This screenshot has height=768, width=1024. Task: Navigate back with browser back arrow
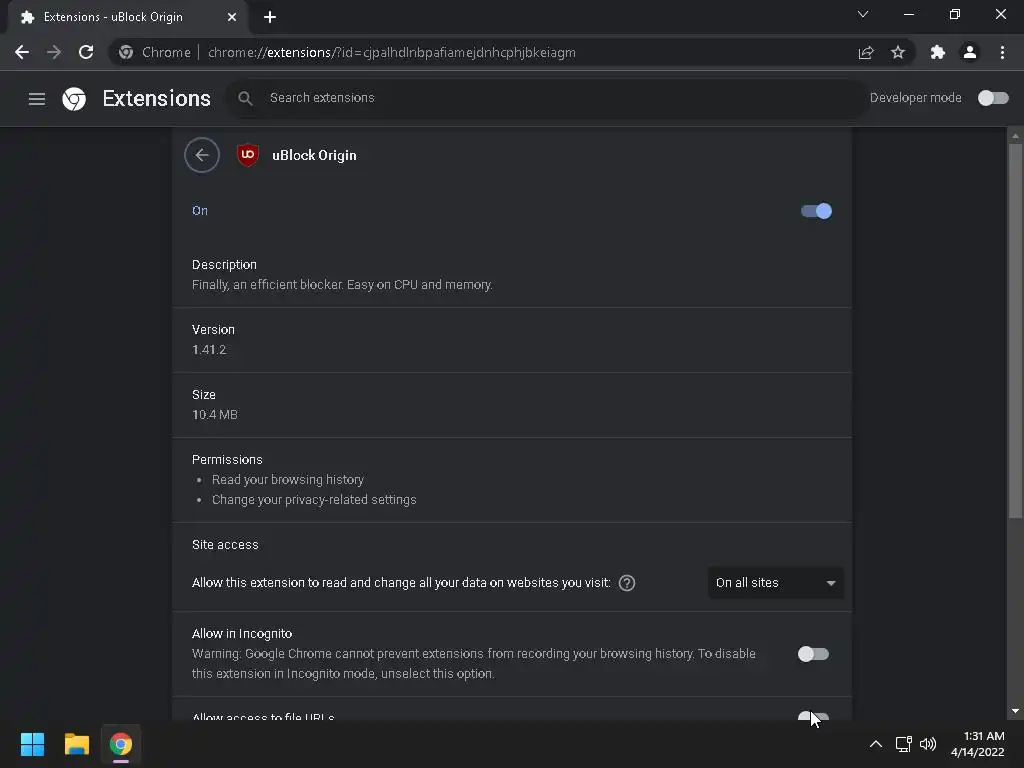tap(22, 52)
